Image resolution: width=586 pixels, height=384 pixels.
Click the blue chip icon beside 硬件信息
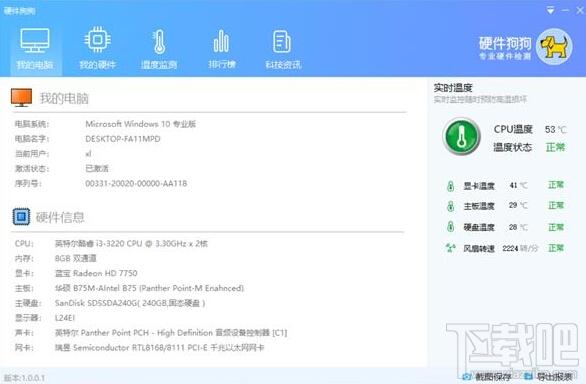21,216
